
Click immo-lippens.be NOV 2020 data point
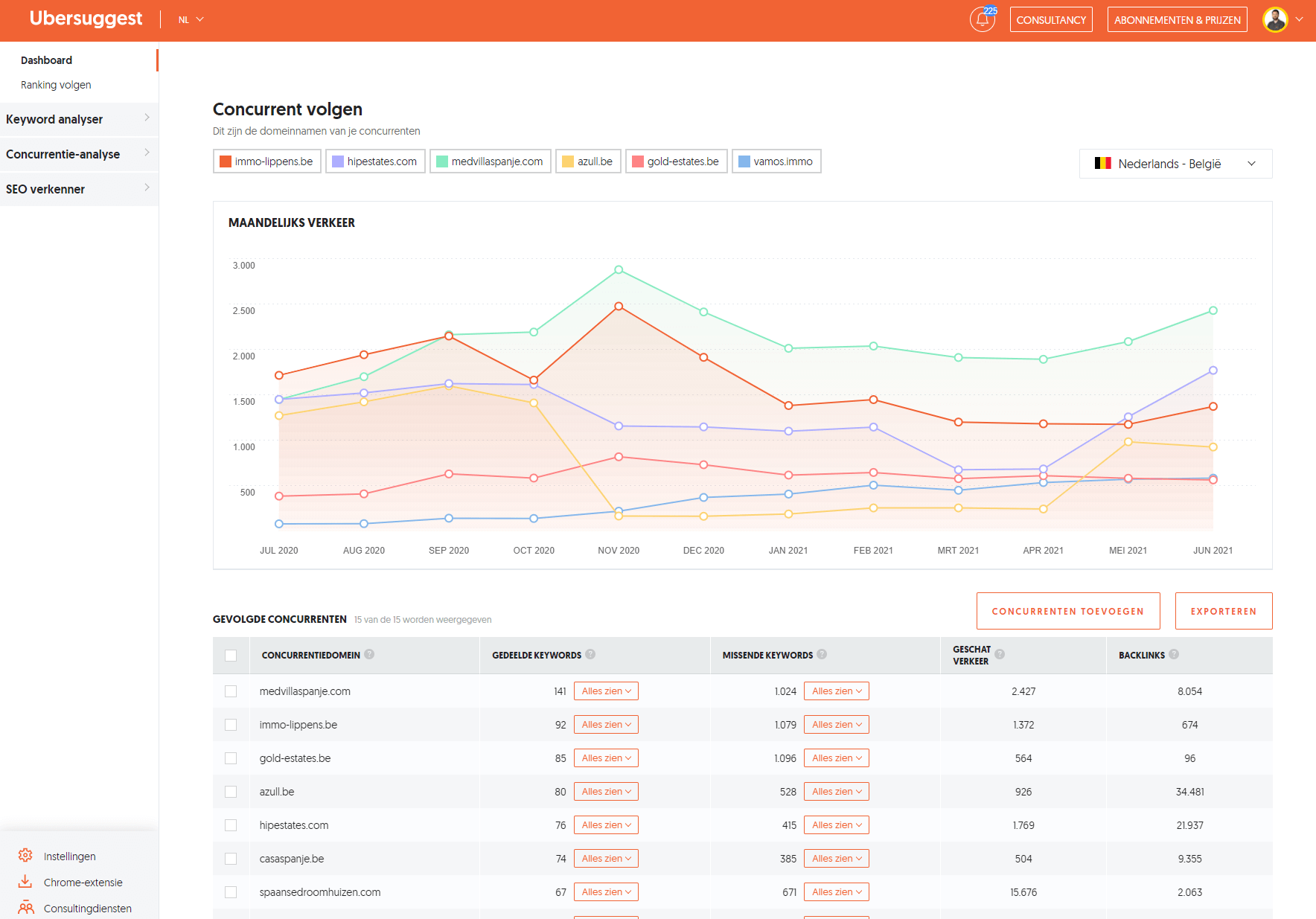(619, 307)
